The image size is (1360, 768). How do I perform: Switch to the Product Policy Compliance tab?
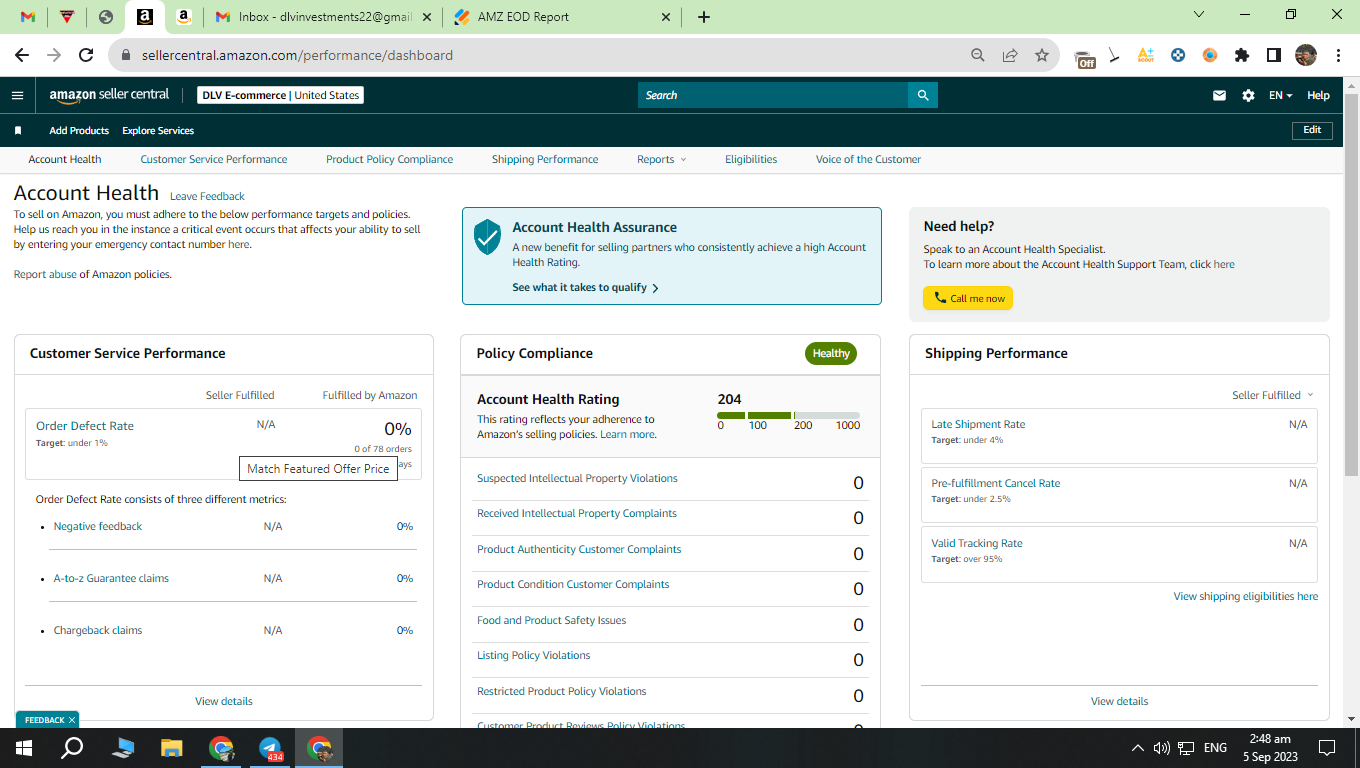click(389, 159)
